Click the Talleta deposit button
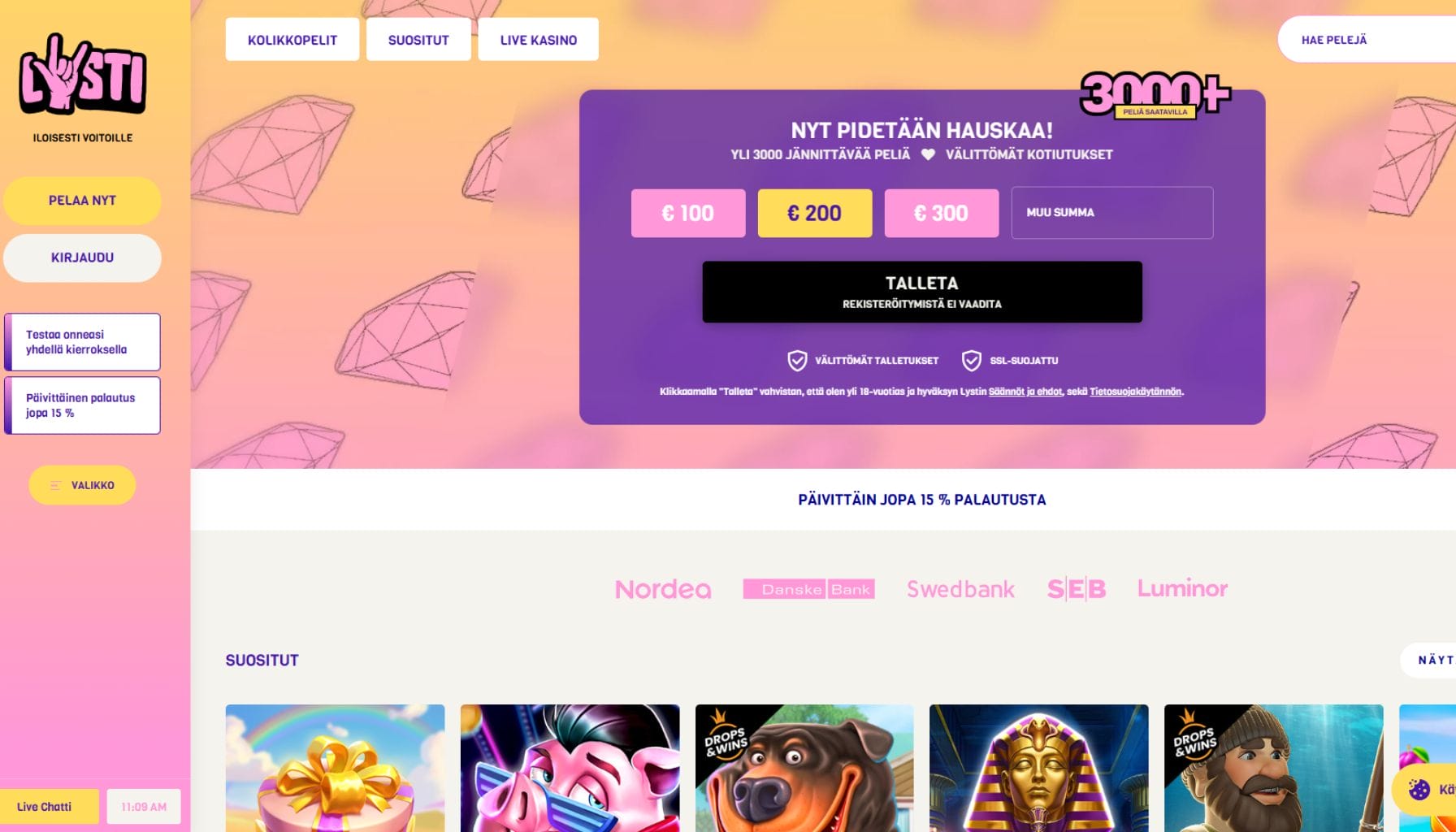1456x832 pixels. click(x=922, y=292)
